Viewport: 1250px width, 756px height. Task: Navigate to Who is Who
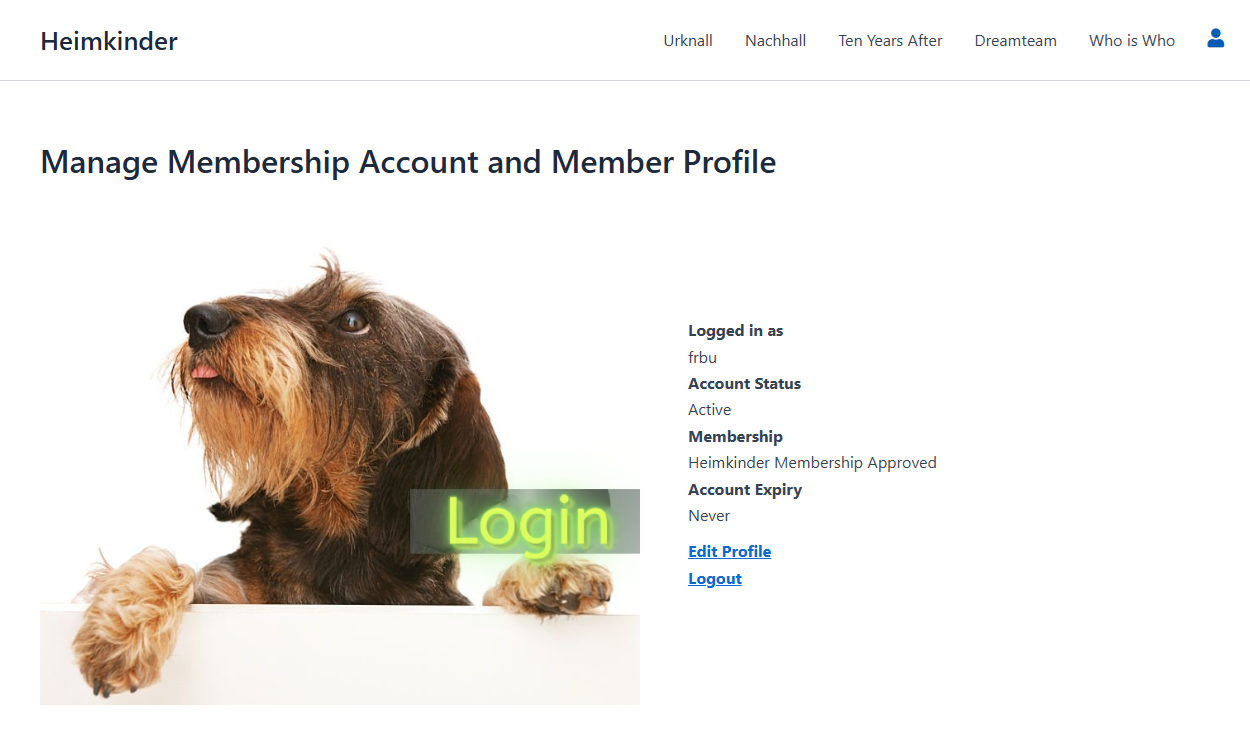[1131, 41]
